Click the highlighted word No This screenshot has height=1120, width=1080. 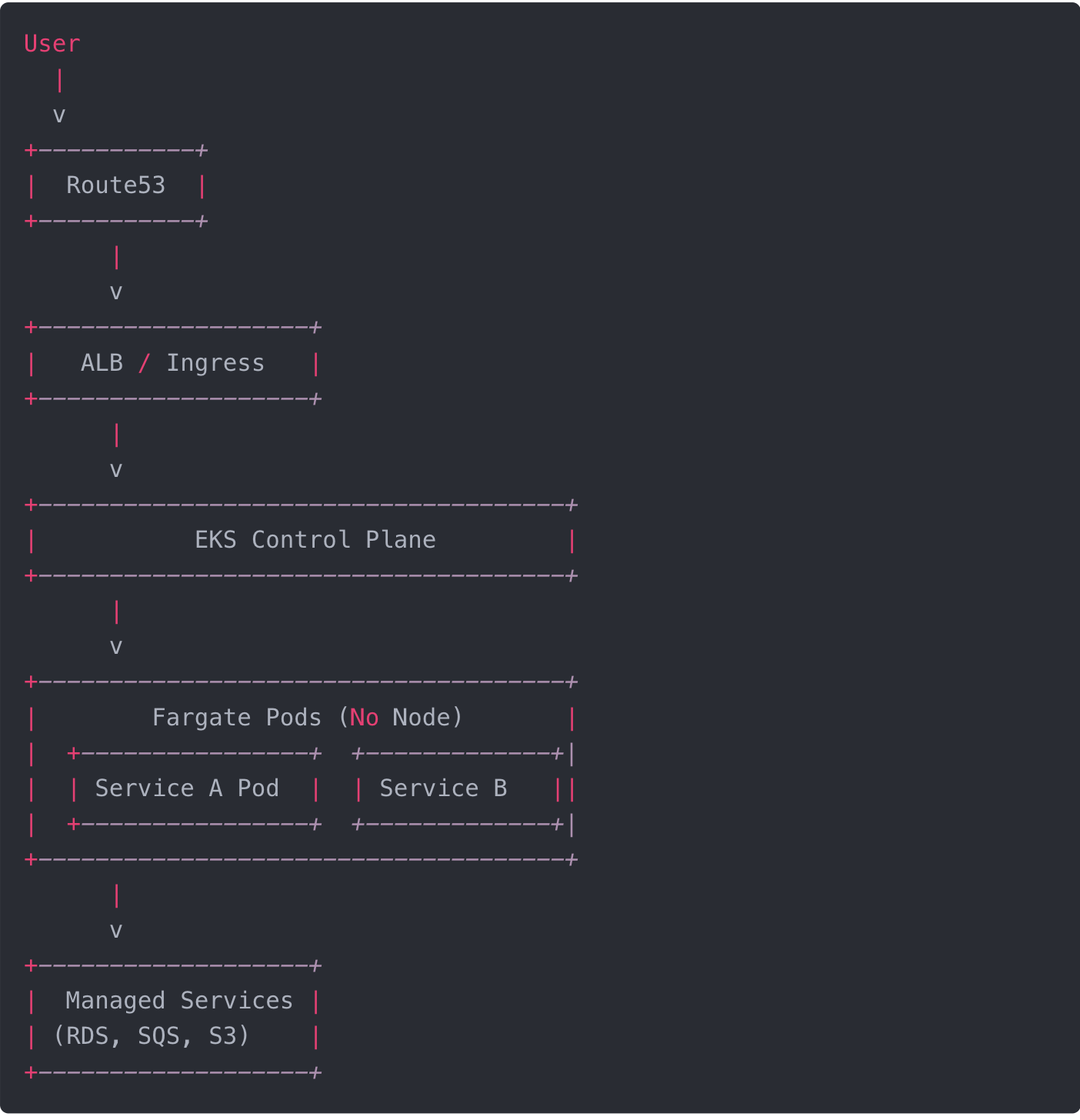point(364,718)
